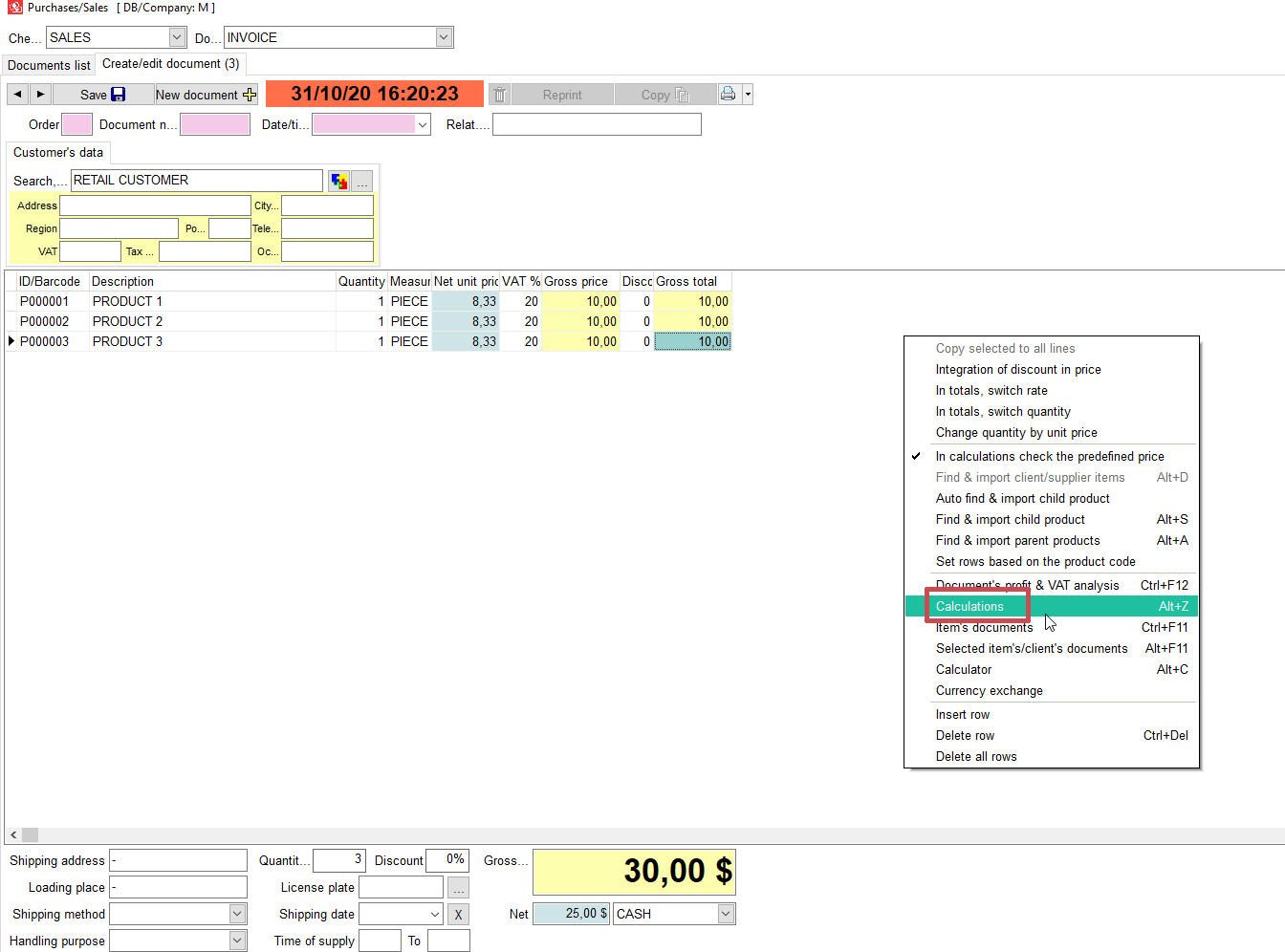Image resolution: width=1285 pixels, height=952 pixels.
Task: Click the customer City field
Action: point(327,206)
